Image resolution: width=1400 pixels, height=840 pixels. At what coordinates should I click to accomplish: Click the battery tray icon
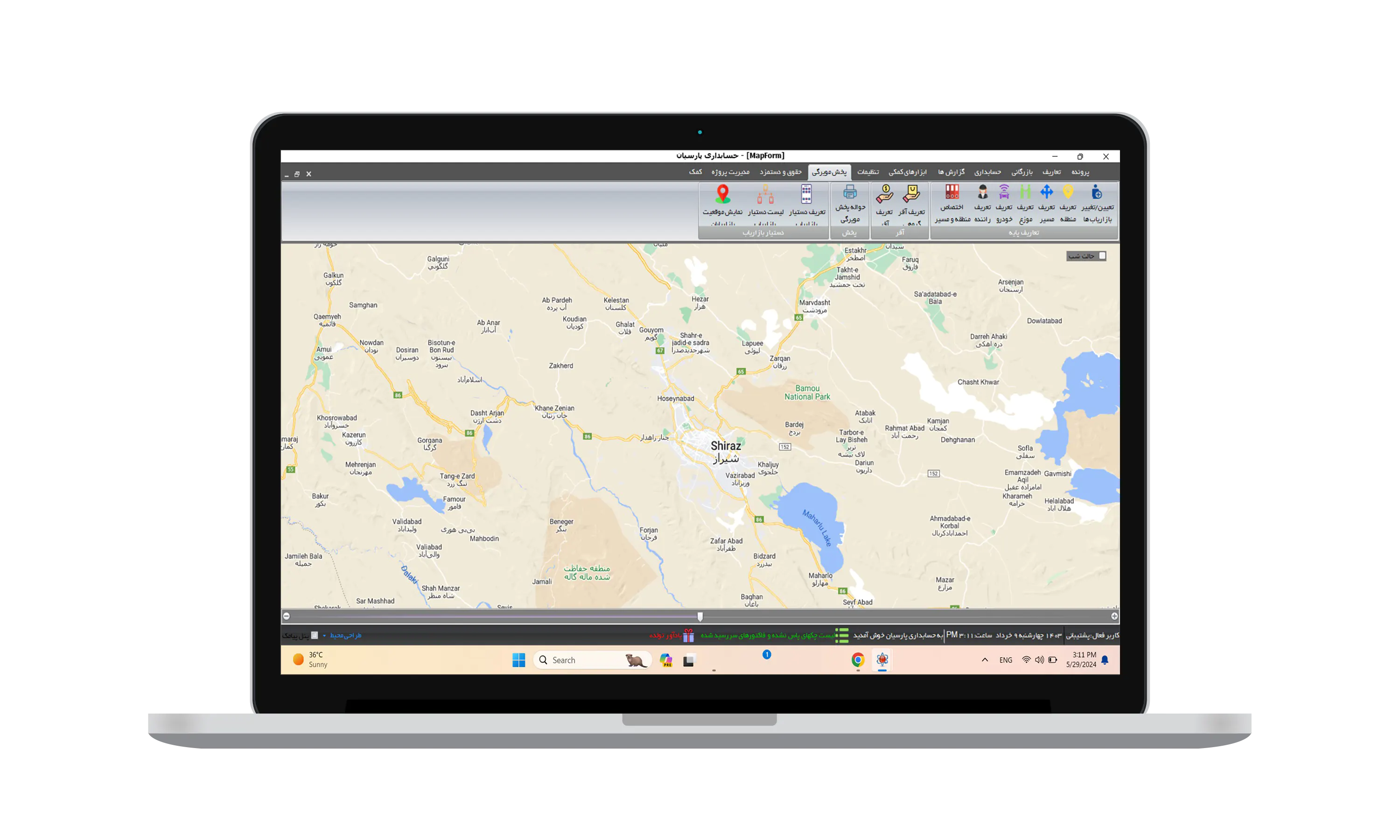pyautogui.click(x=1052, y=660)
